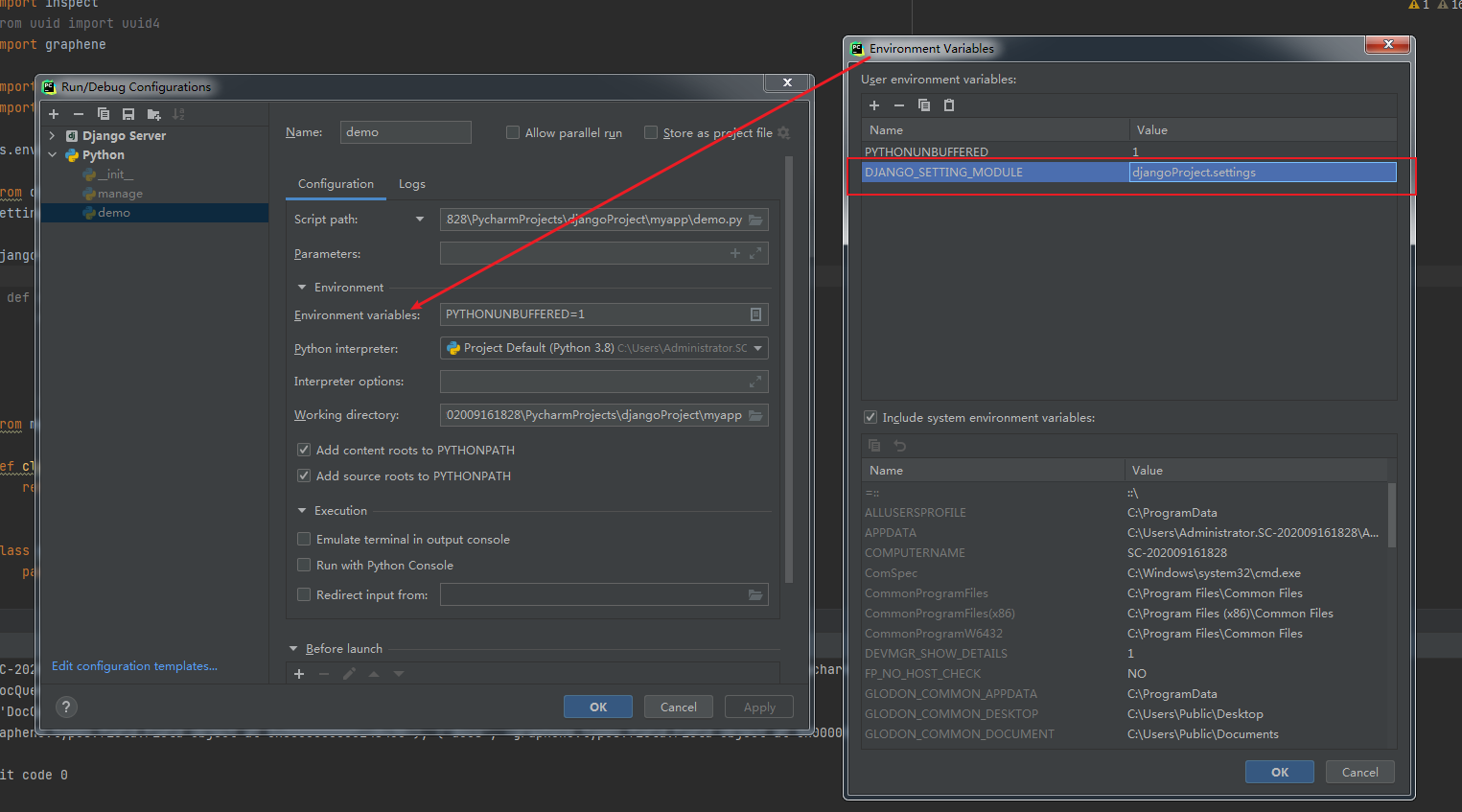Expand the Interpreter options field
This screenshot has height=812, width=1462.
pos(755,382)
